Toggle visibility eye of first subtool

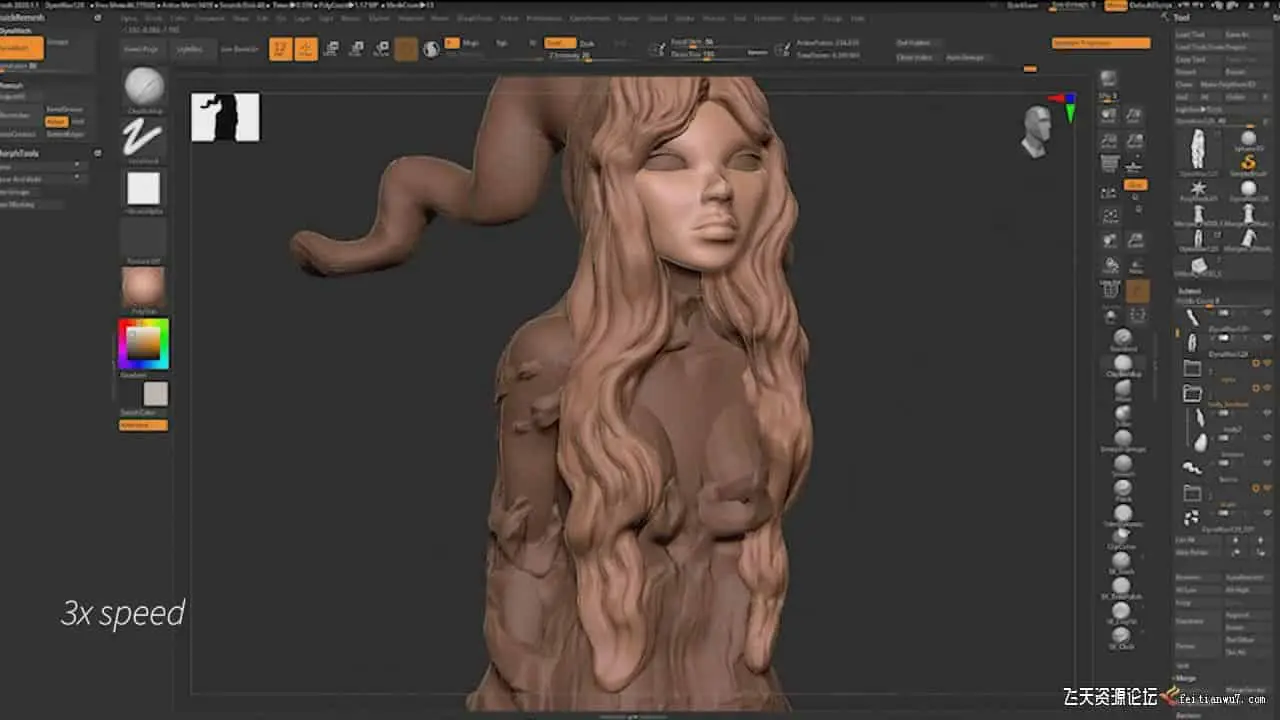click(1267, 313)
